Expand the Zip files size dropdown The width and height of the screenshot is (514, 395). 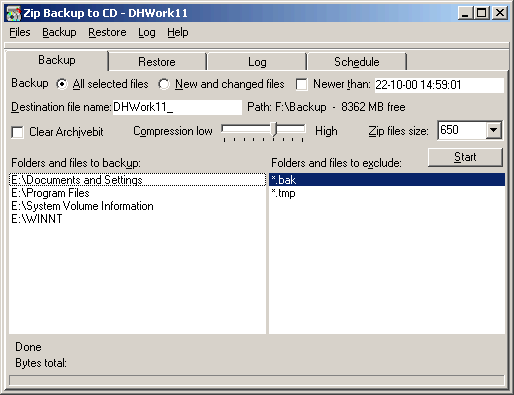(493, 130)
